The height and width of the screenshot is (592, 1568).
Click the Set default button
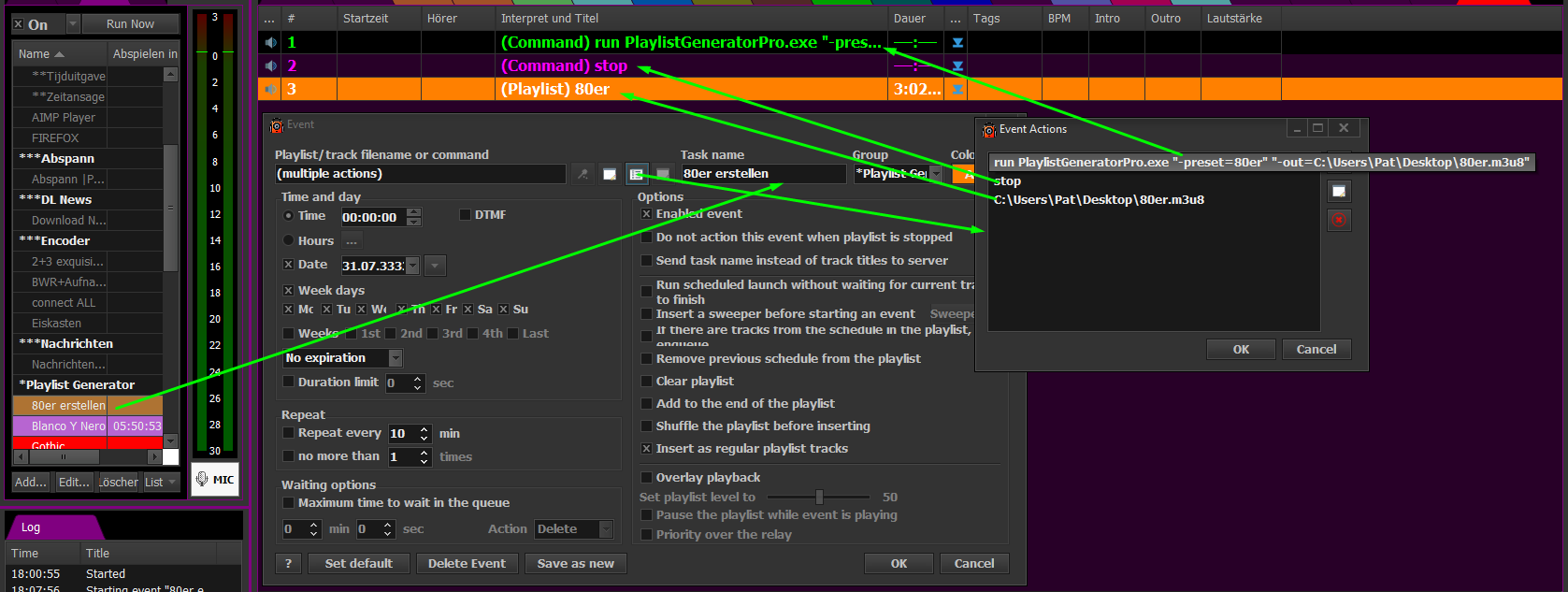click(358, 564)
